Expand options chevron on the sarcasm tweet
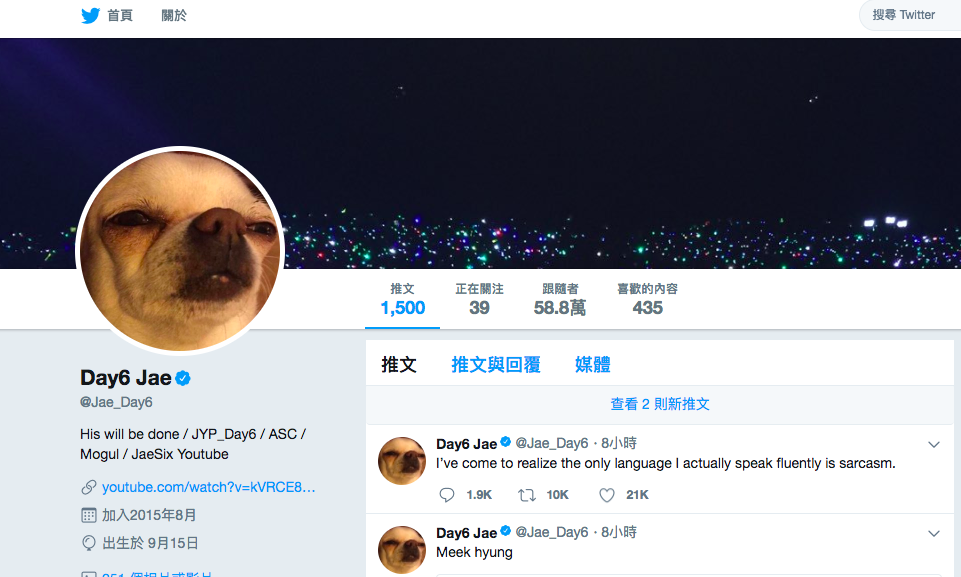Viewport: 961px width, 577px height. click(933, 445)
